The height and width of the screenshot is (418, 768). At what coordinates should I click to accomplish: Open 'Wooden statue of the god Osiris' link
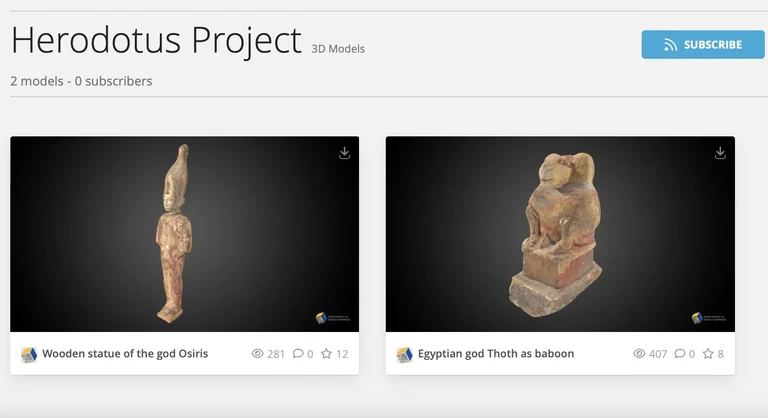click(x=125, y=354)
